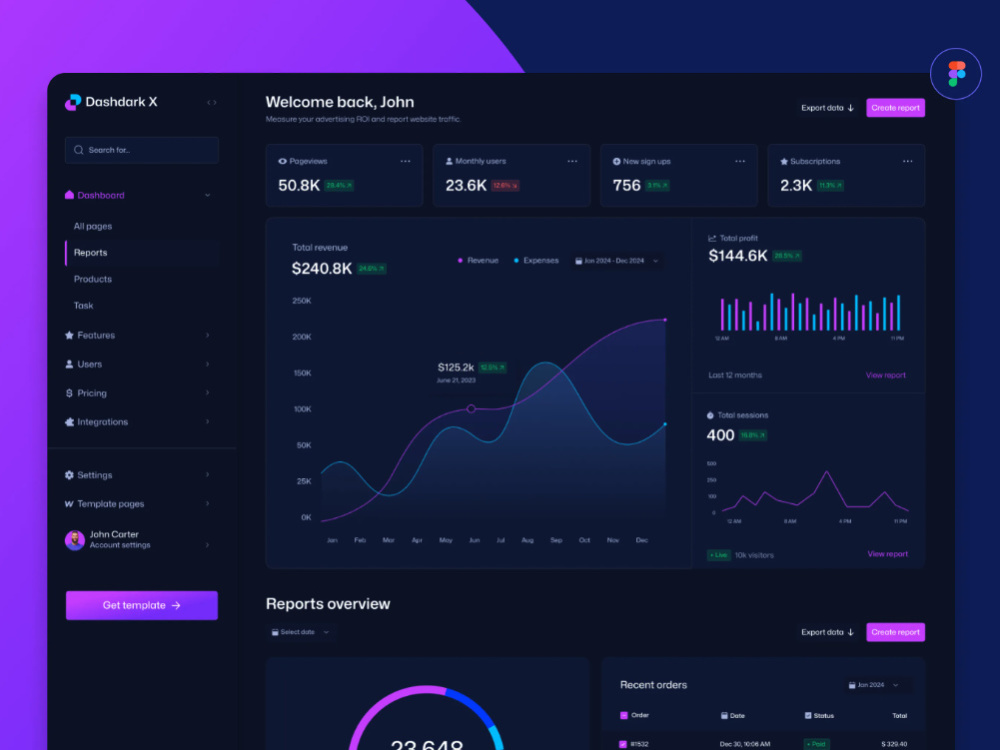Click top Export data button
1000x750 pixels.
coord(827,108)
